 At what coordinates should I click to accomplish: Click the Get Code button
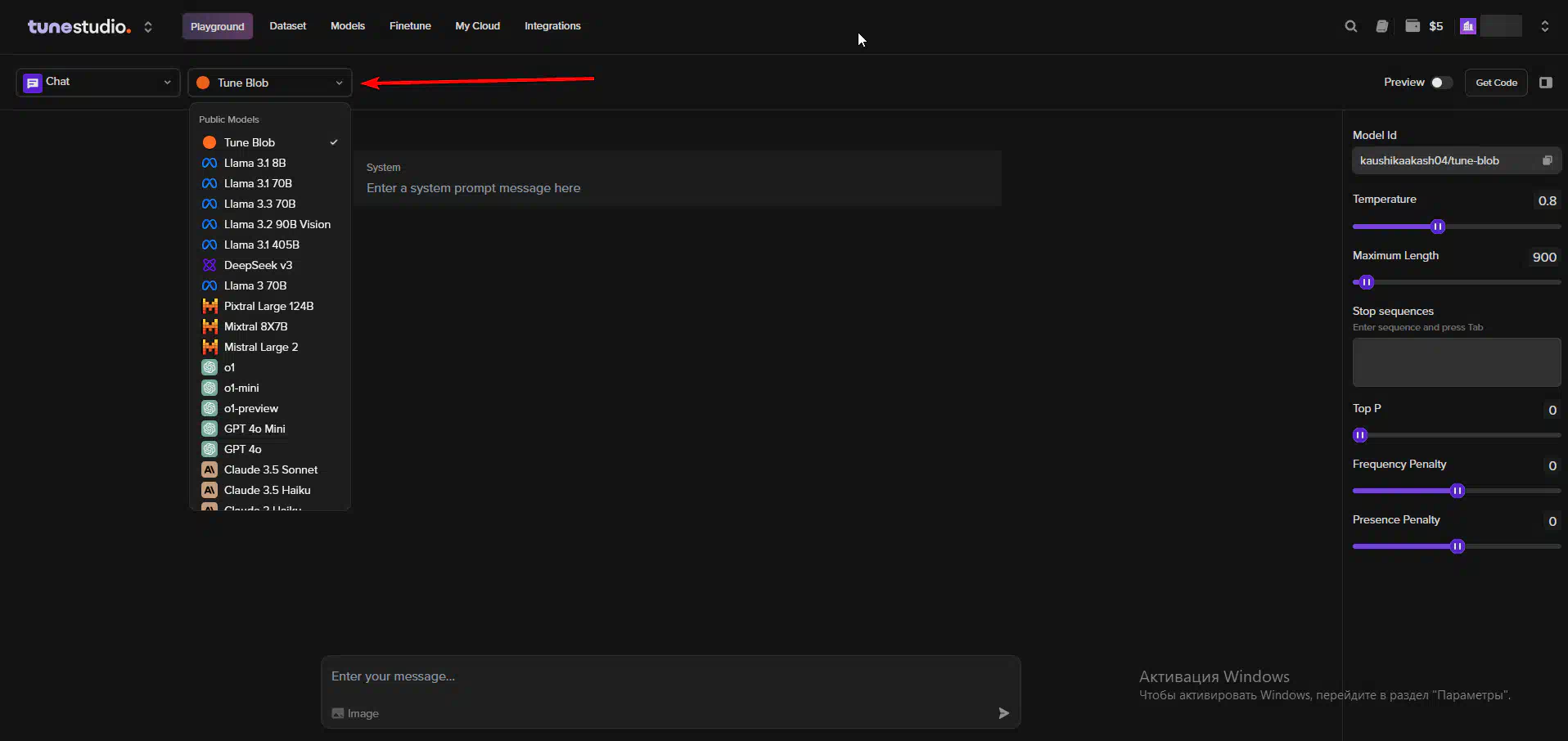click(1496, 83)
